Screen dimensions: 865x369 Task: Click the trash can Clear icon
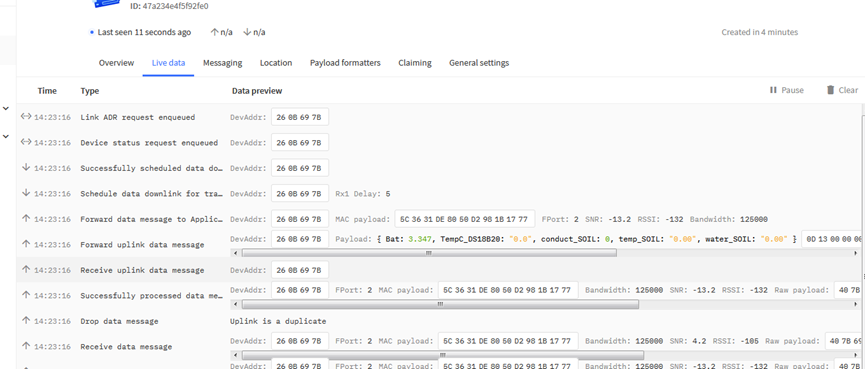pyautogui.click(x=830, y=90)
